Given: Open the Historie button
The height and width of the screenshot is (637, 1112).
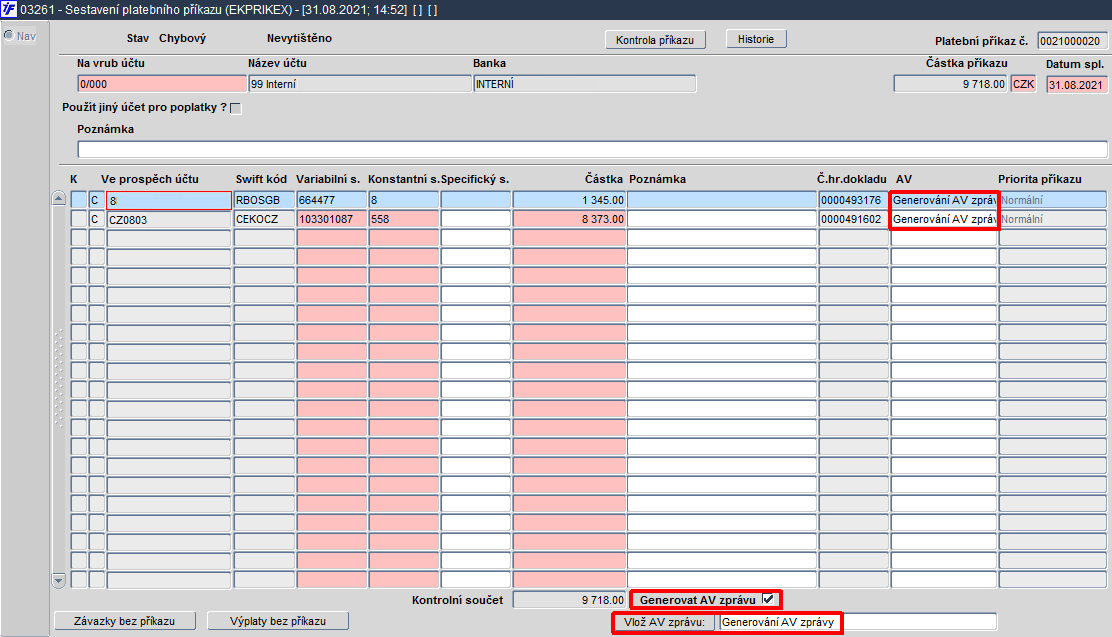Looking at the screenshot, I should click(756, 39).
